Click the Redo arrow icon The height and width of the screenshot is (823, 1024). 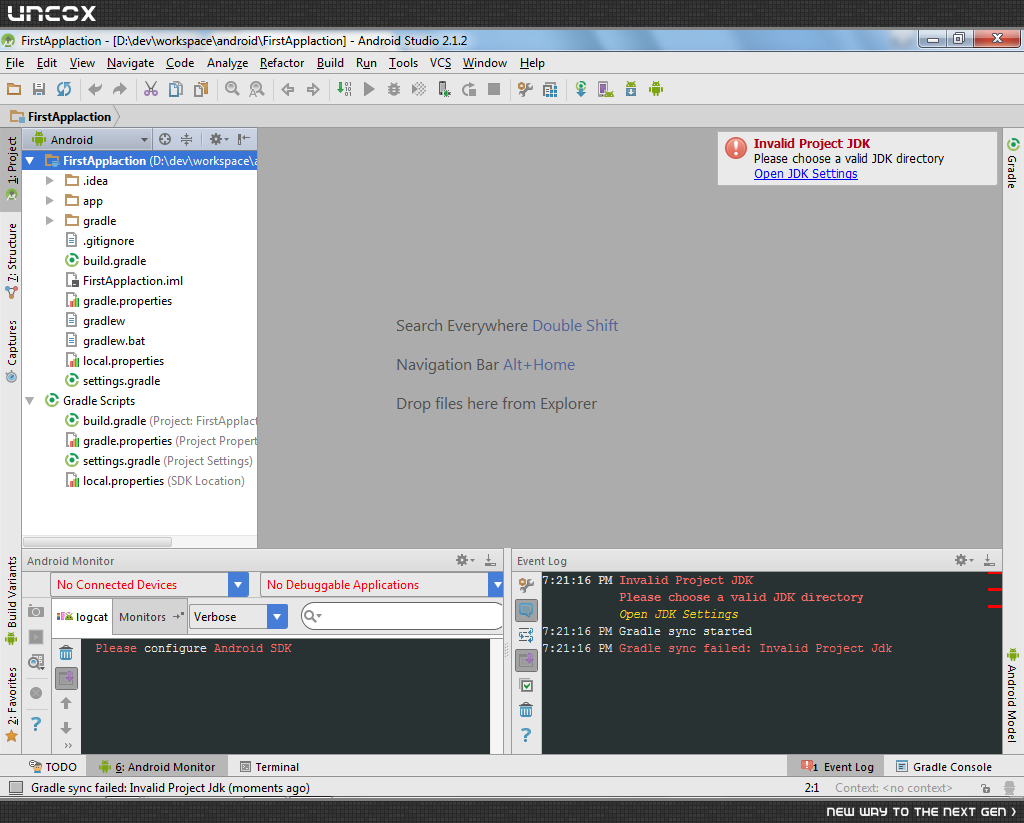[x=120, y=89]
